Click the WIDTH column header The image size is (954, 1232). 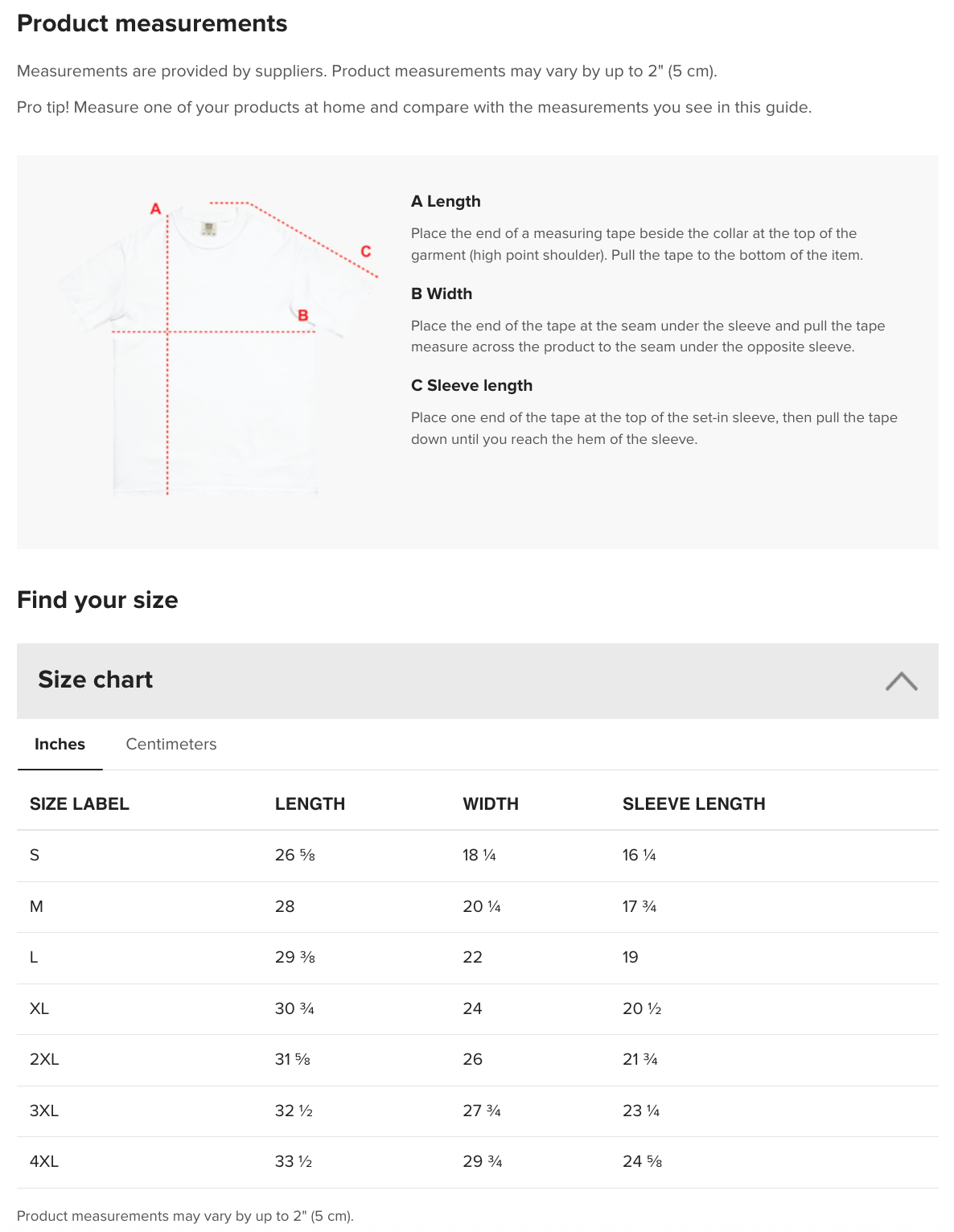(x=491, y=804)
